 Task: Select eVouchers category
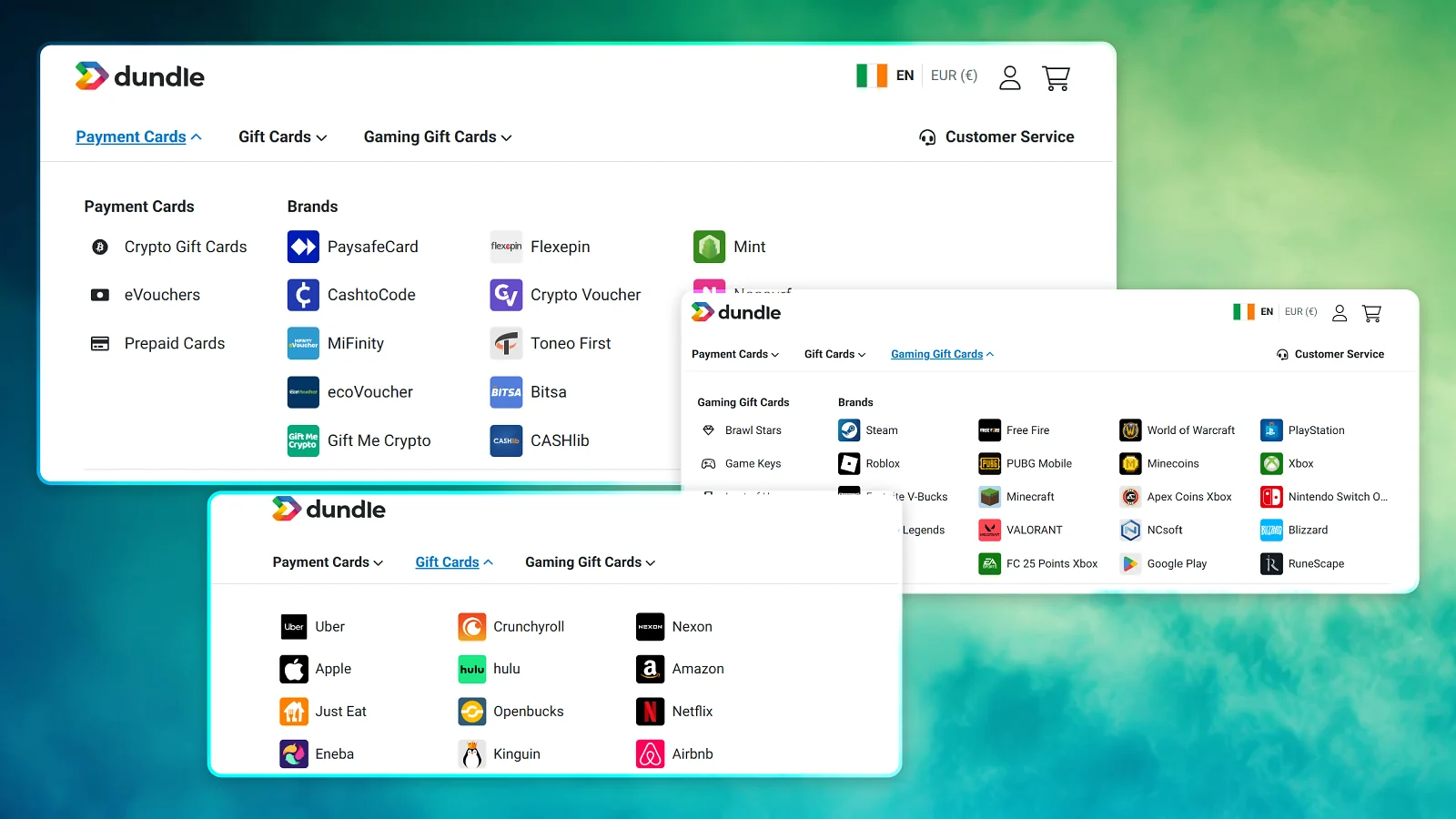146,295
